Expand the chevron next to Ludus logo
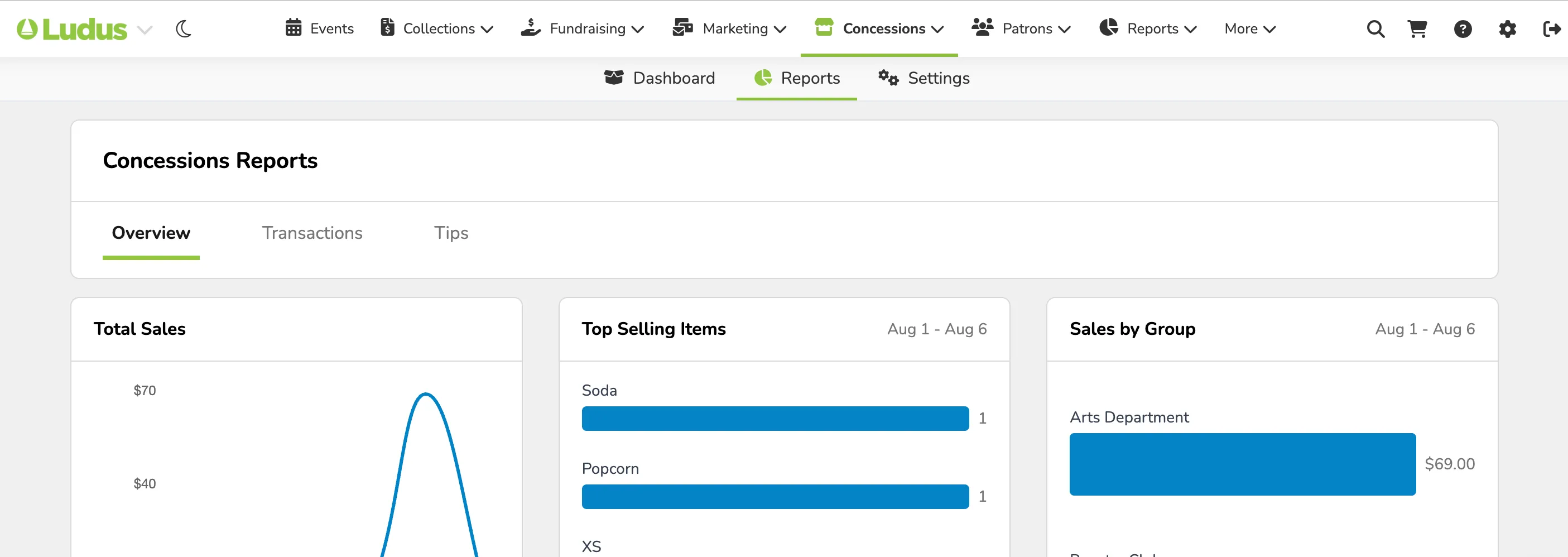This screenshot has height=557, width=1568. [x=145, y=29]
